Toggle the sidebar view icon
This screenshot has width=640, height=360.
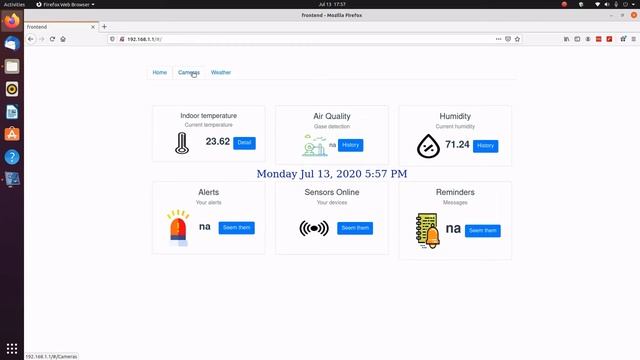(x=577, y=39)
